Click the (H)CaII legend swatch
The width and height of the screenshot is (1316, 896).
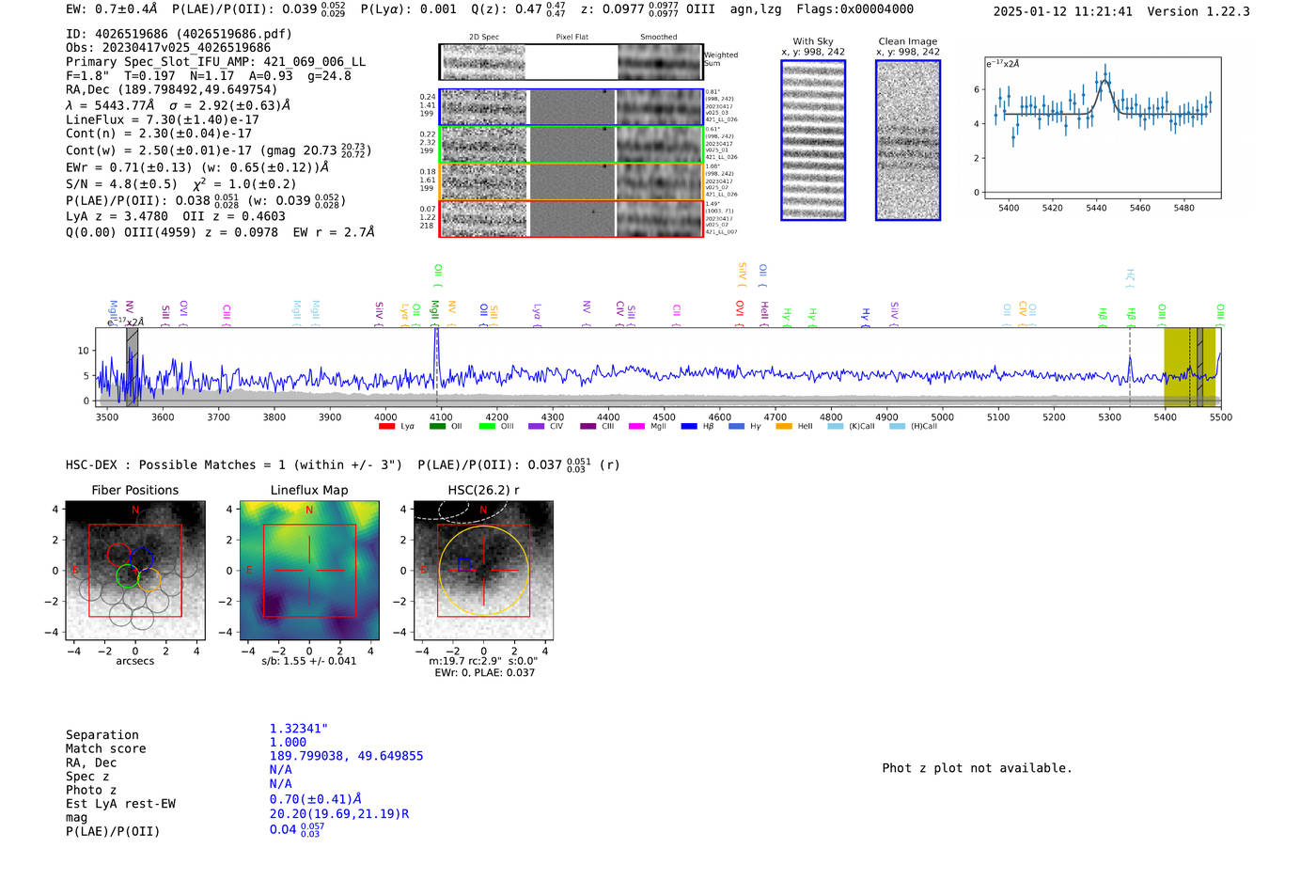(897, 427)
